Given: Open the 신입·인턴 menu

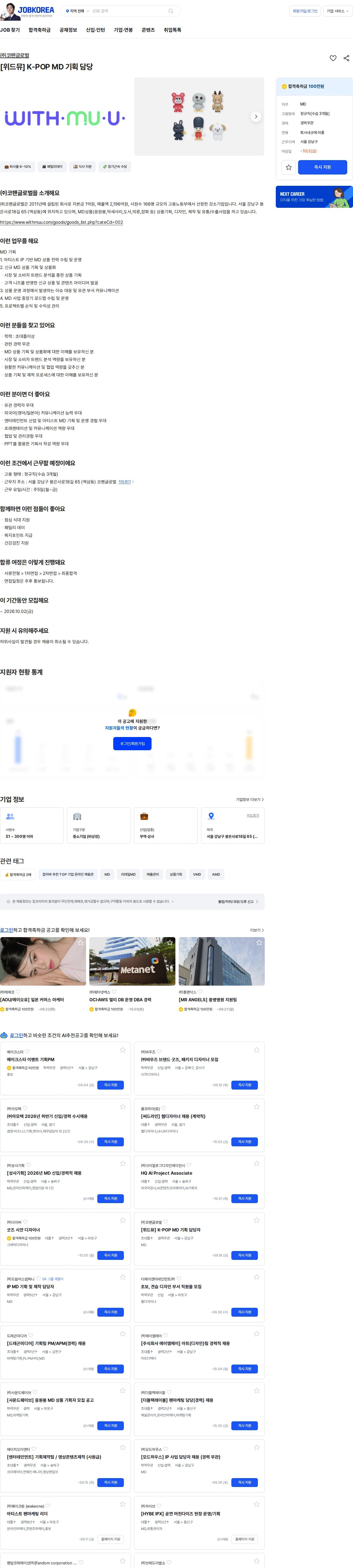Looking at the screenshot, I should [95, 30].
